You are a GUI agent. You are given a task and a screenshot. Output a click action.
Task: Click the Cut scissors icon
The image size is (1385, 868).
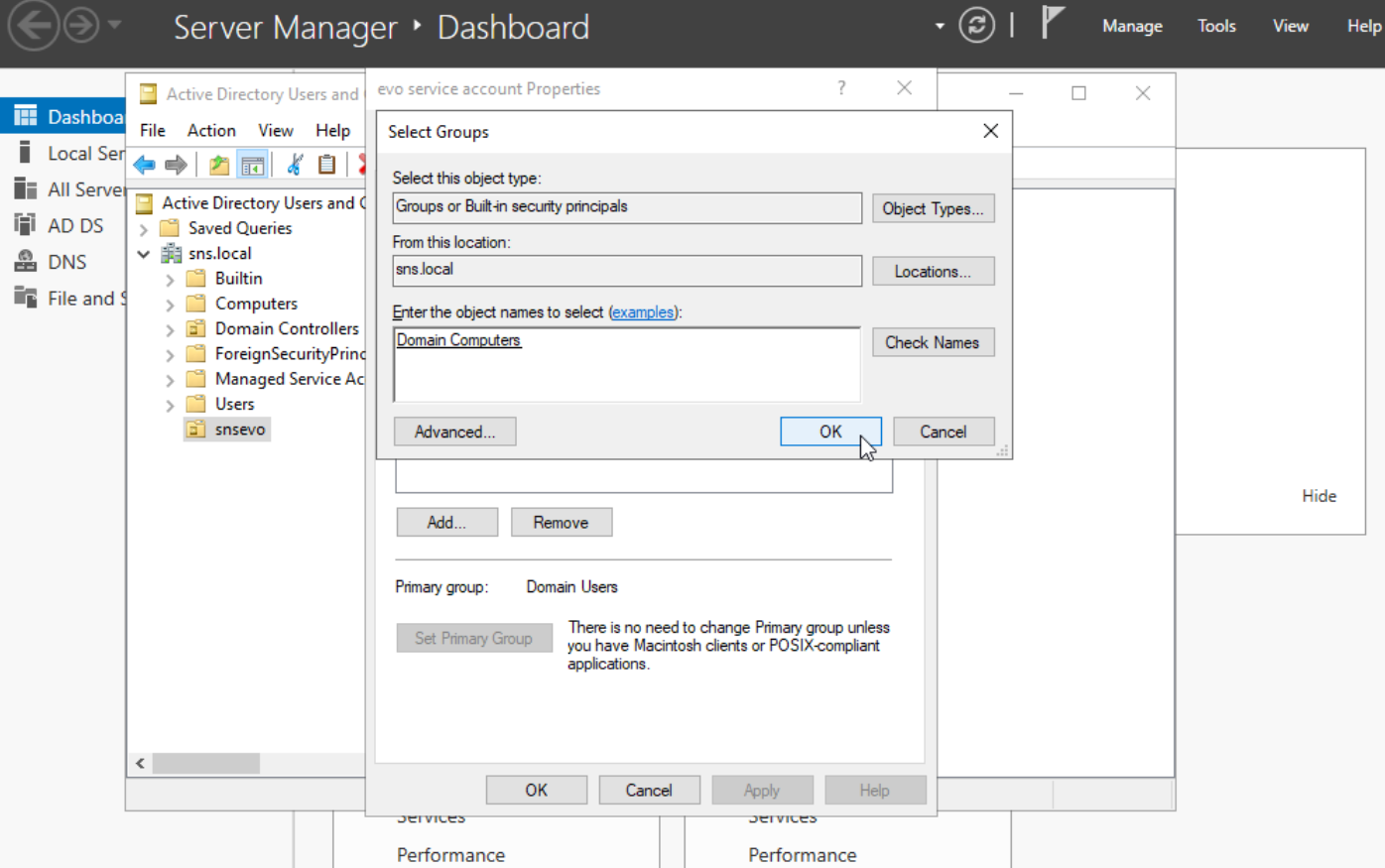pyautogui.click(x=295, y=165)
